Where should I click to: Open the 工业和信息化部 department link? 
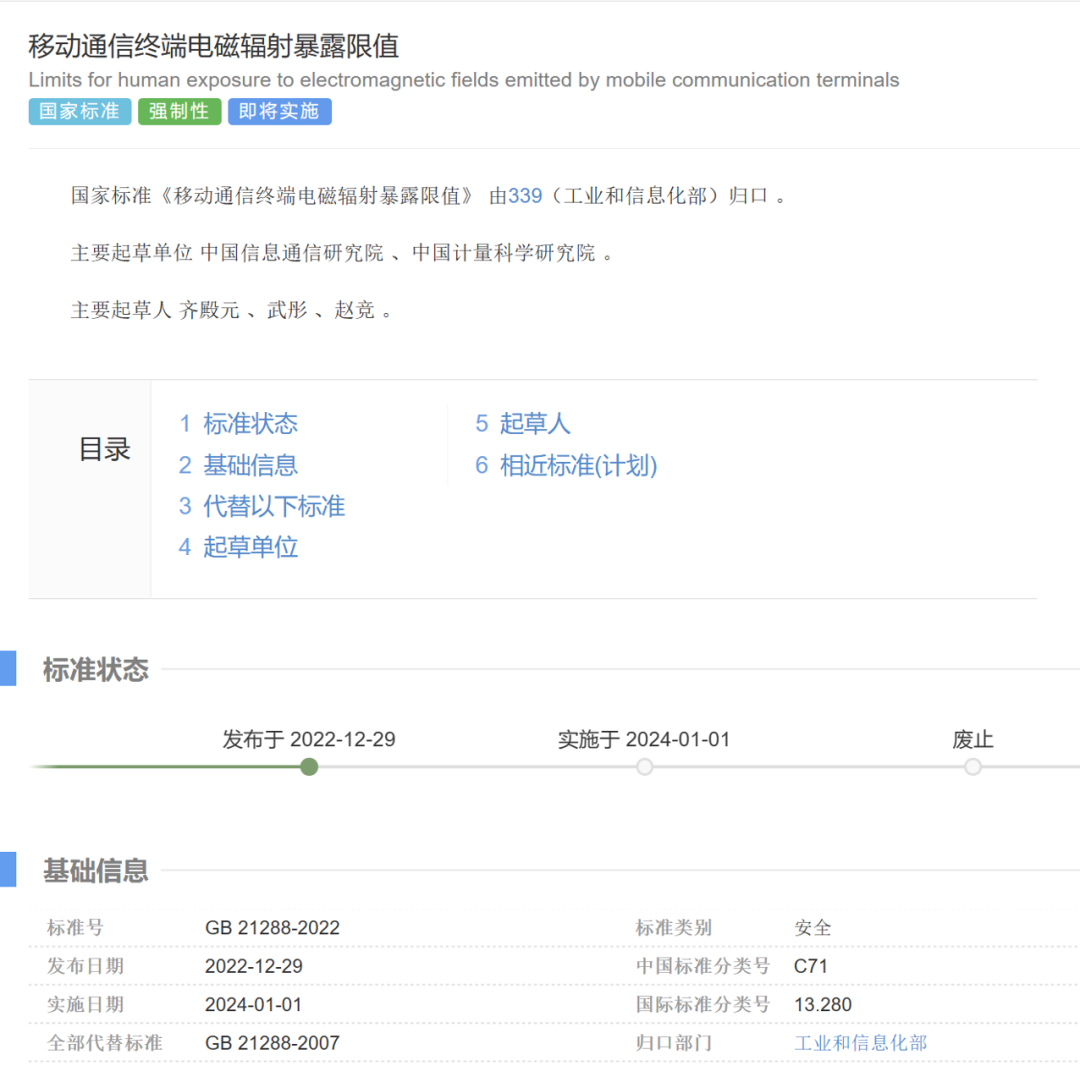pyautogui.click(x=860, y=1043)
